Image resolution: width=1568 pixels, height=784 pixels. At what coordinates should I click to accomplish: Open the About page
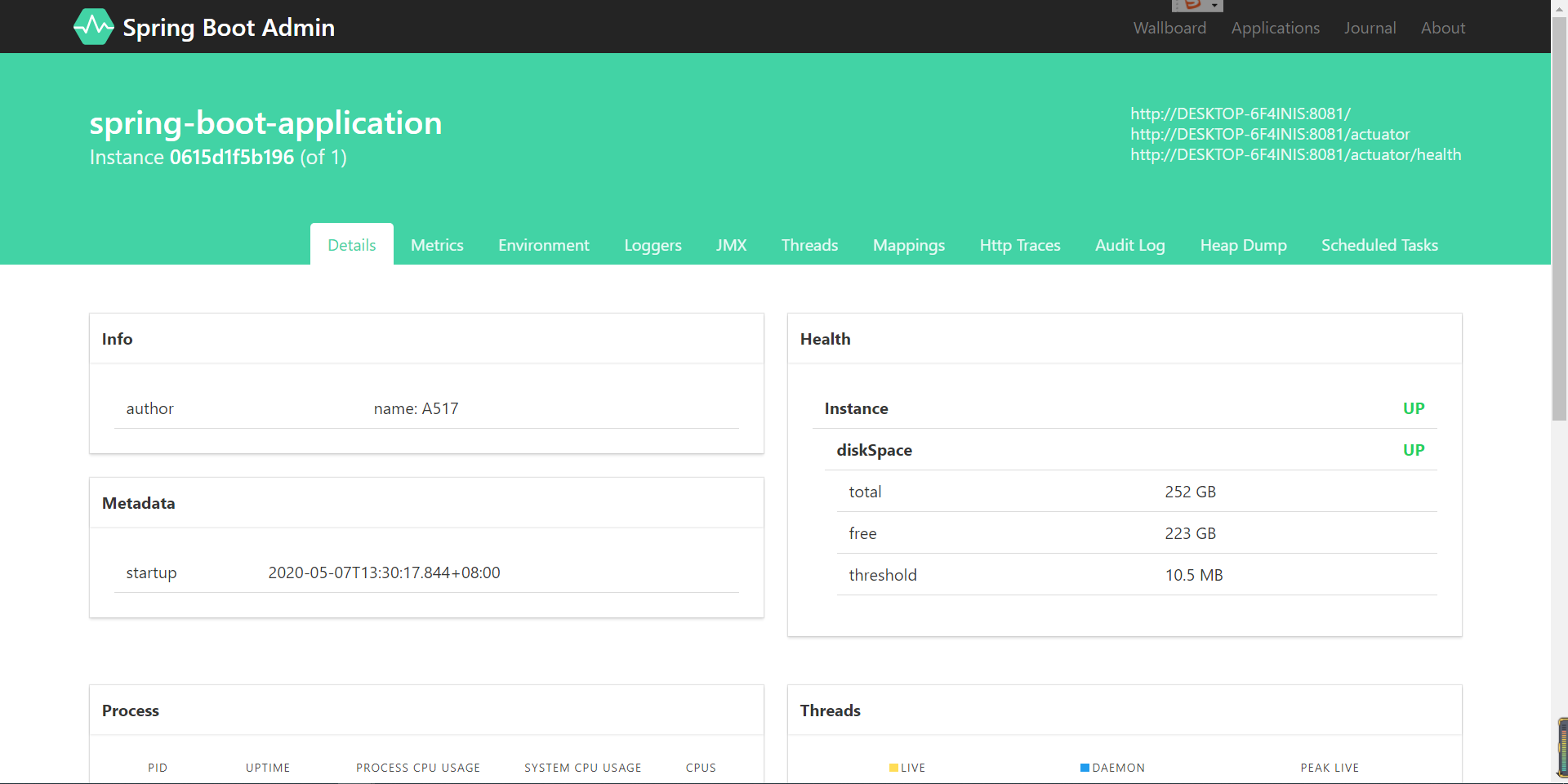[1443, 28]
